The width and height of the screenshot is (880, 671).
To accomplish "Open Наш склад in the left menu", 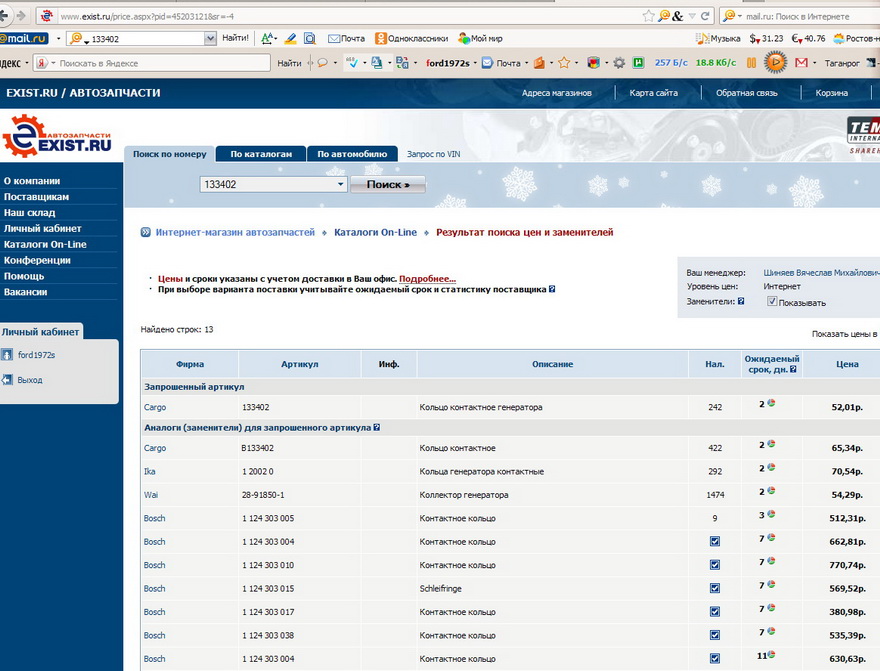I will [x=30, y=213].
